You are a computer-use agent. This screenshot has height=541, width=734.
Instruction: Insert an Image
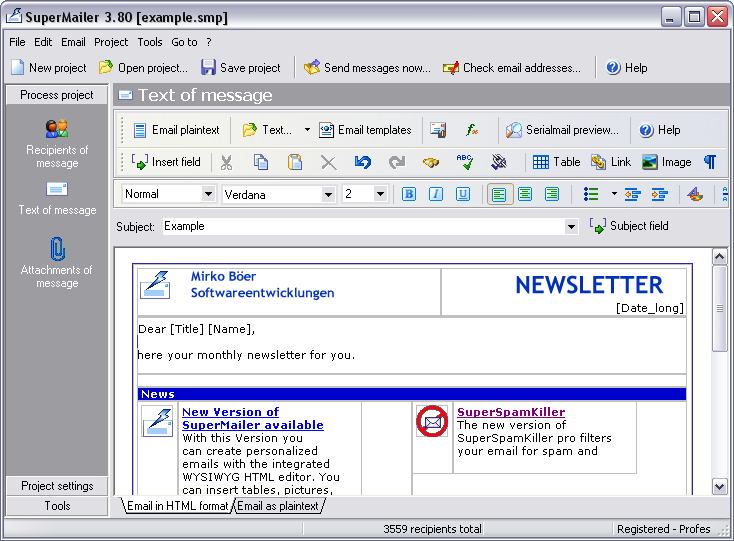(667, 162)
